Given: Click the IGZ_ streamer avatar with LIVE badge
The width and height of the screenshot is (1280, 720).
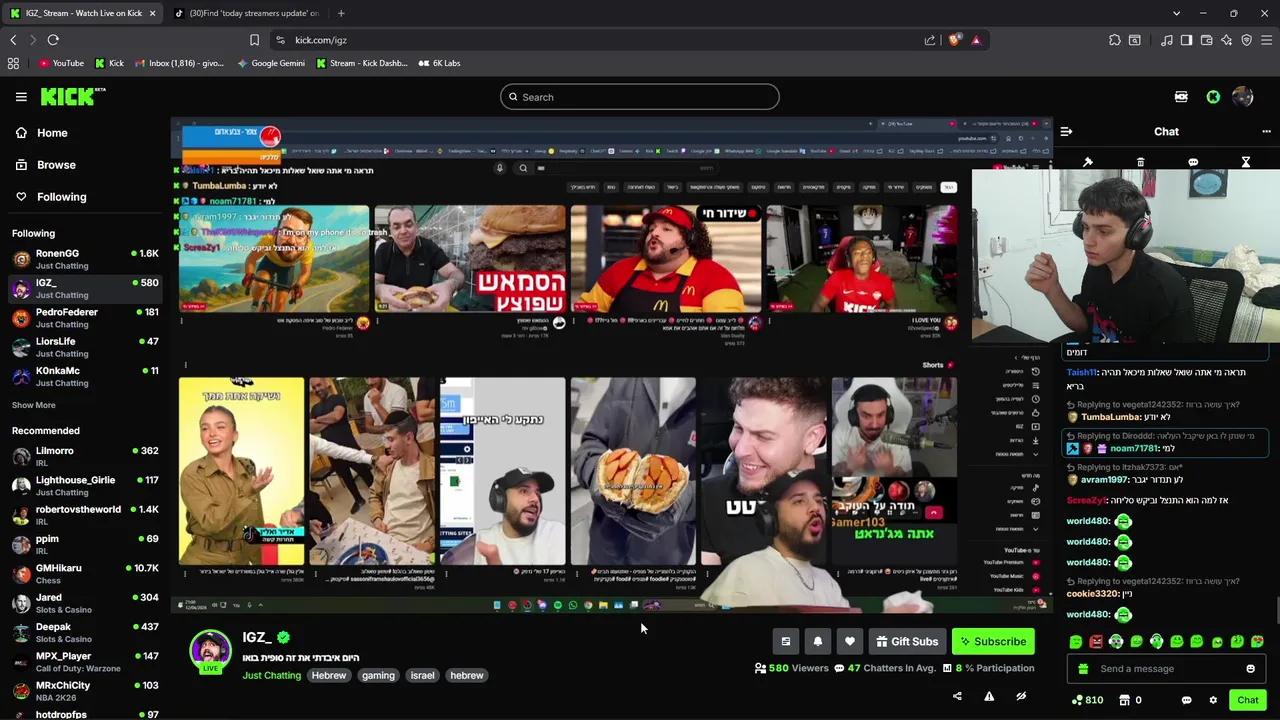Looking at the screenshot, I should pyautogui.click(x=210, y=652).
